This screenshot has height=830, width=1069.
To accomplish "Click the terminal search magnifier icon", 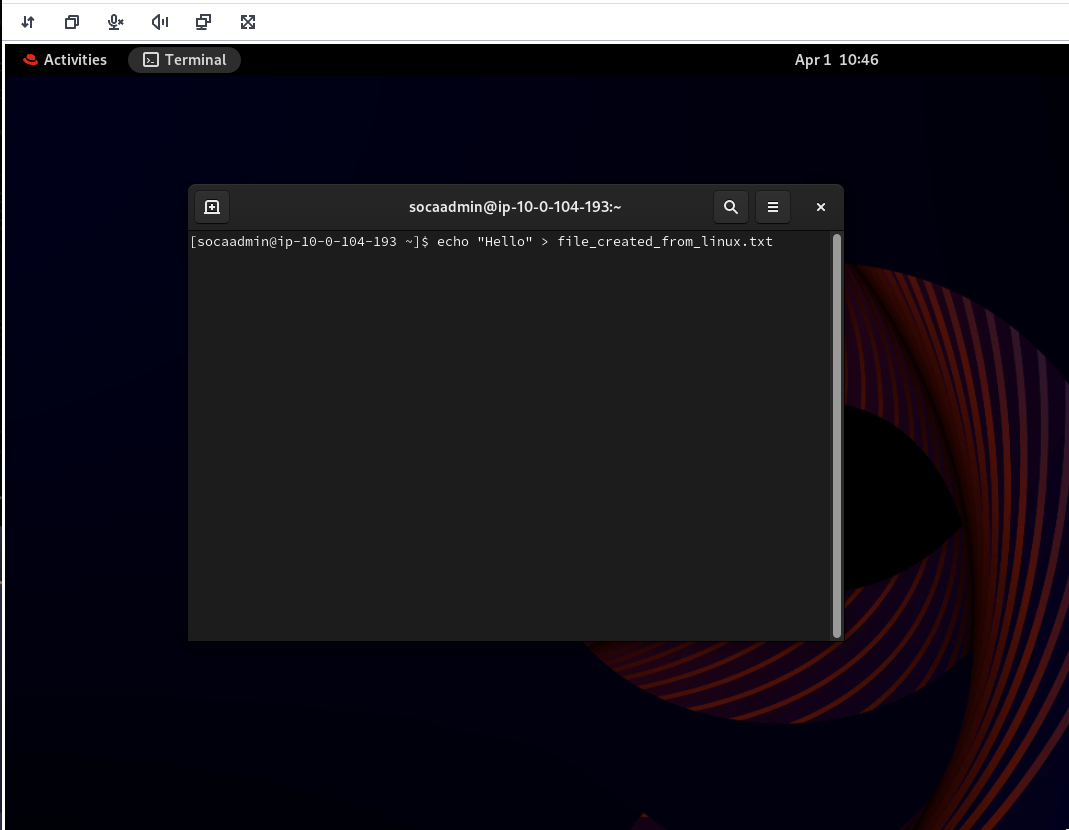I will (x=731, y=207).
